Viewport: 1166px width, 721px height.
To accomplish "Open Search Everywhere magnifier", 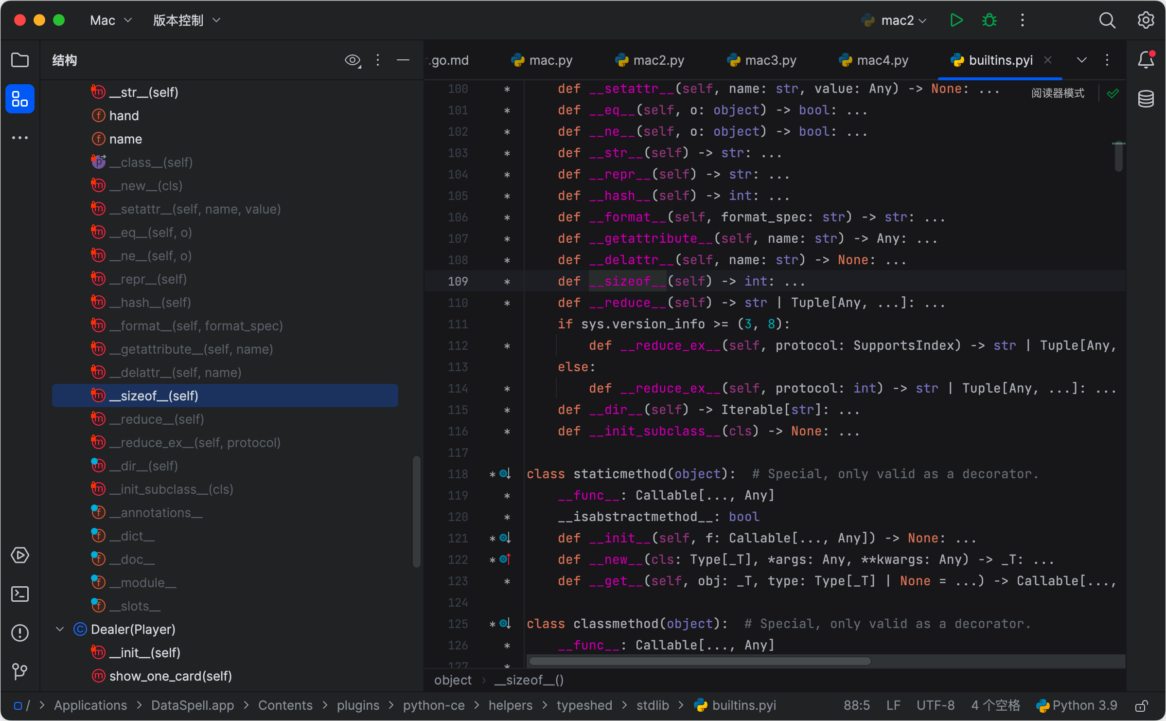I will tap(1107, 20).
